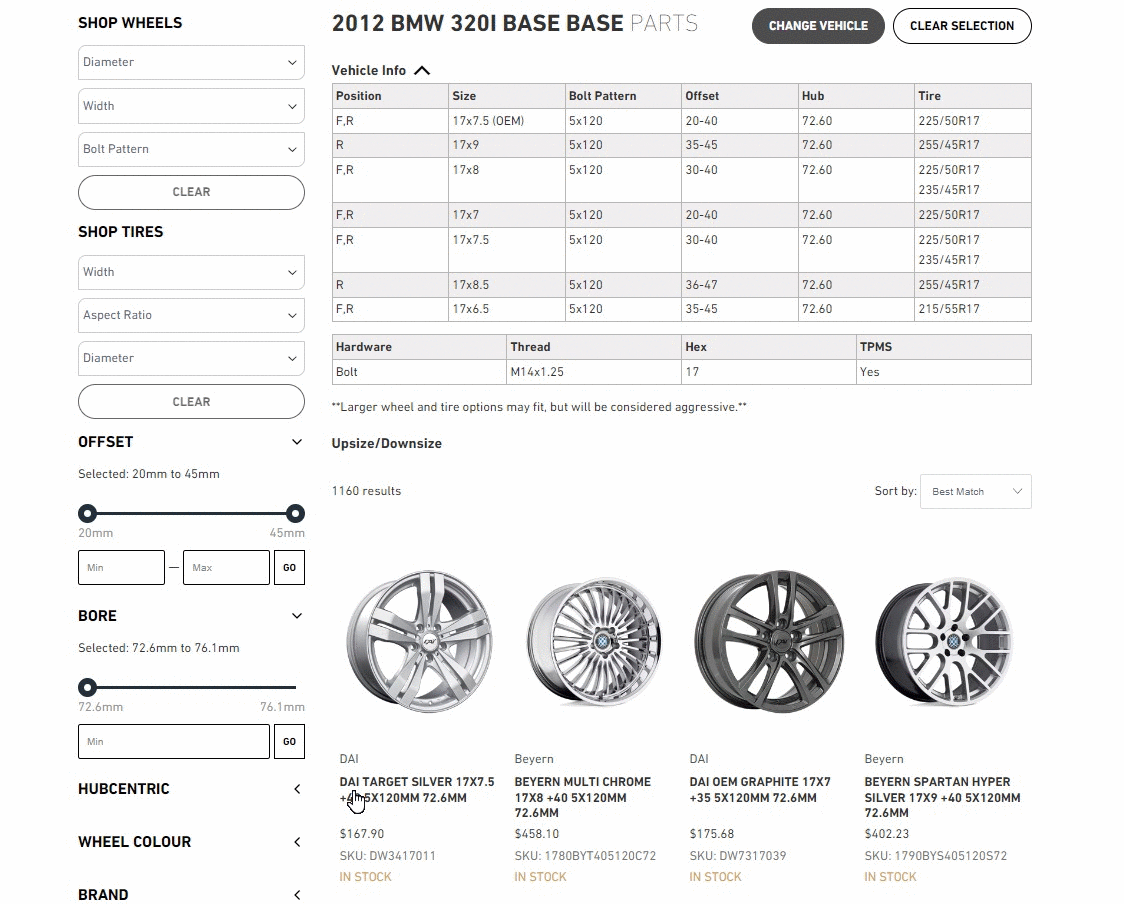Collapse the Bore filter section chevron
The height and width of the screenshot is (904, 1124).
click(x=297, y=616)
